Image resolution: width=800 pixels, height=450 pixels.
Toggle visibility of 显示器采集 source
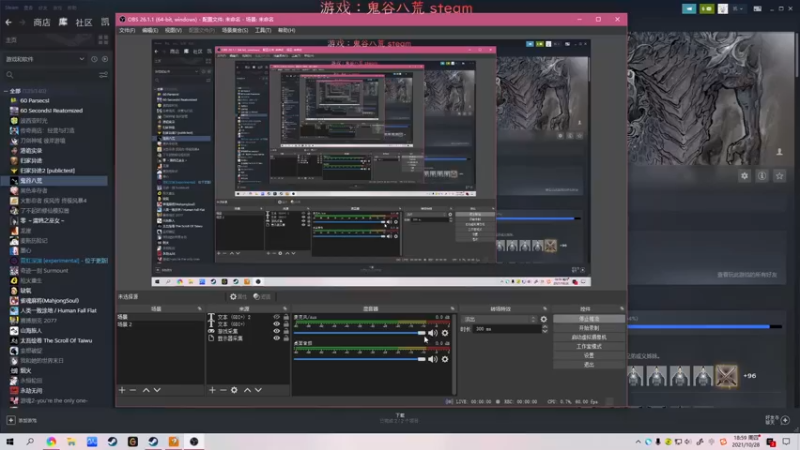pos(277,338)
